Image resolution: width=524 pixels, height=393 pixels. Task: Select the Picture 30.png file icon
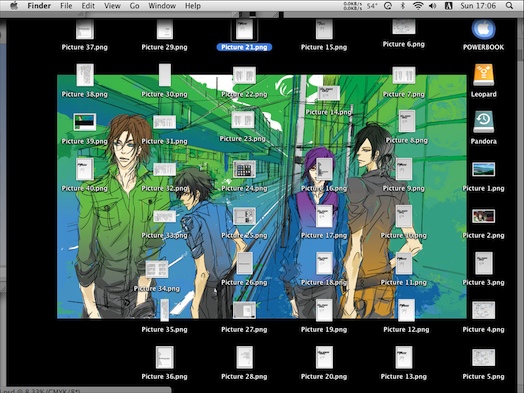[164, 75]
